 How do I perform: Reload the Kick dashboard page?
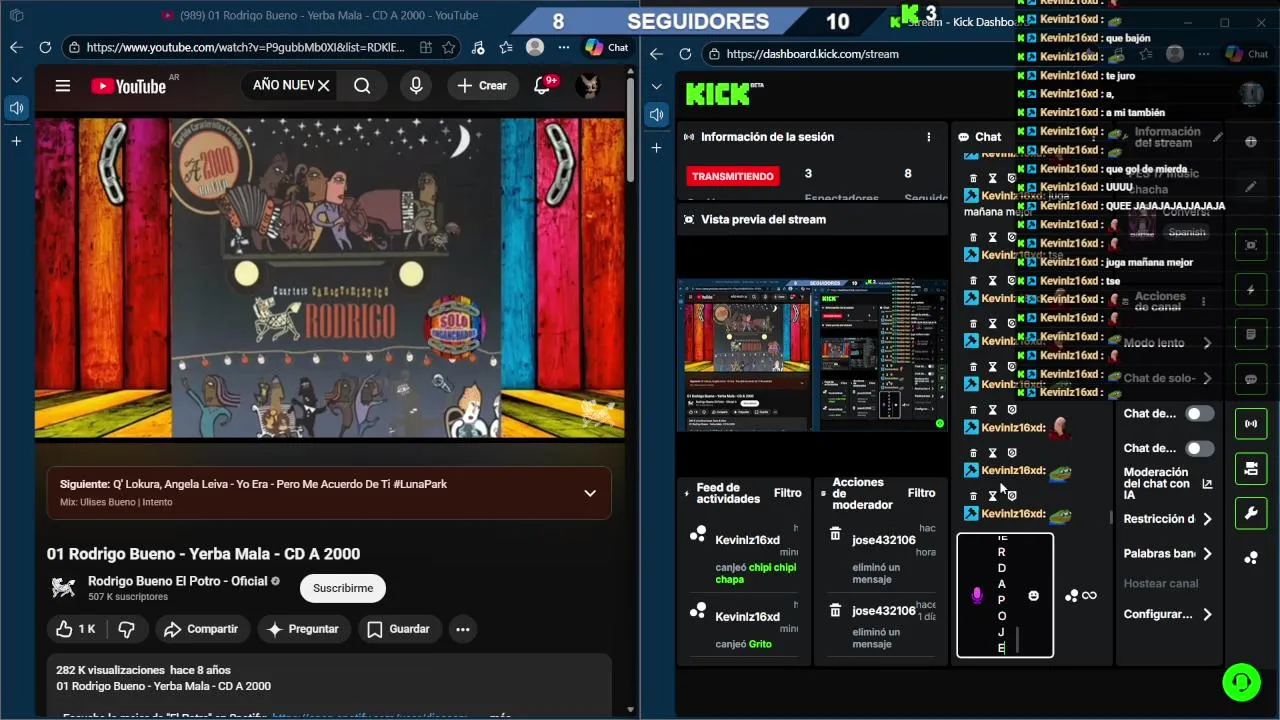(x=685, y=54)
